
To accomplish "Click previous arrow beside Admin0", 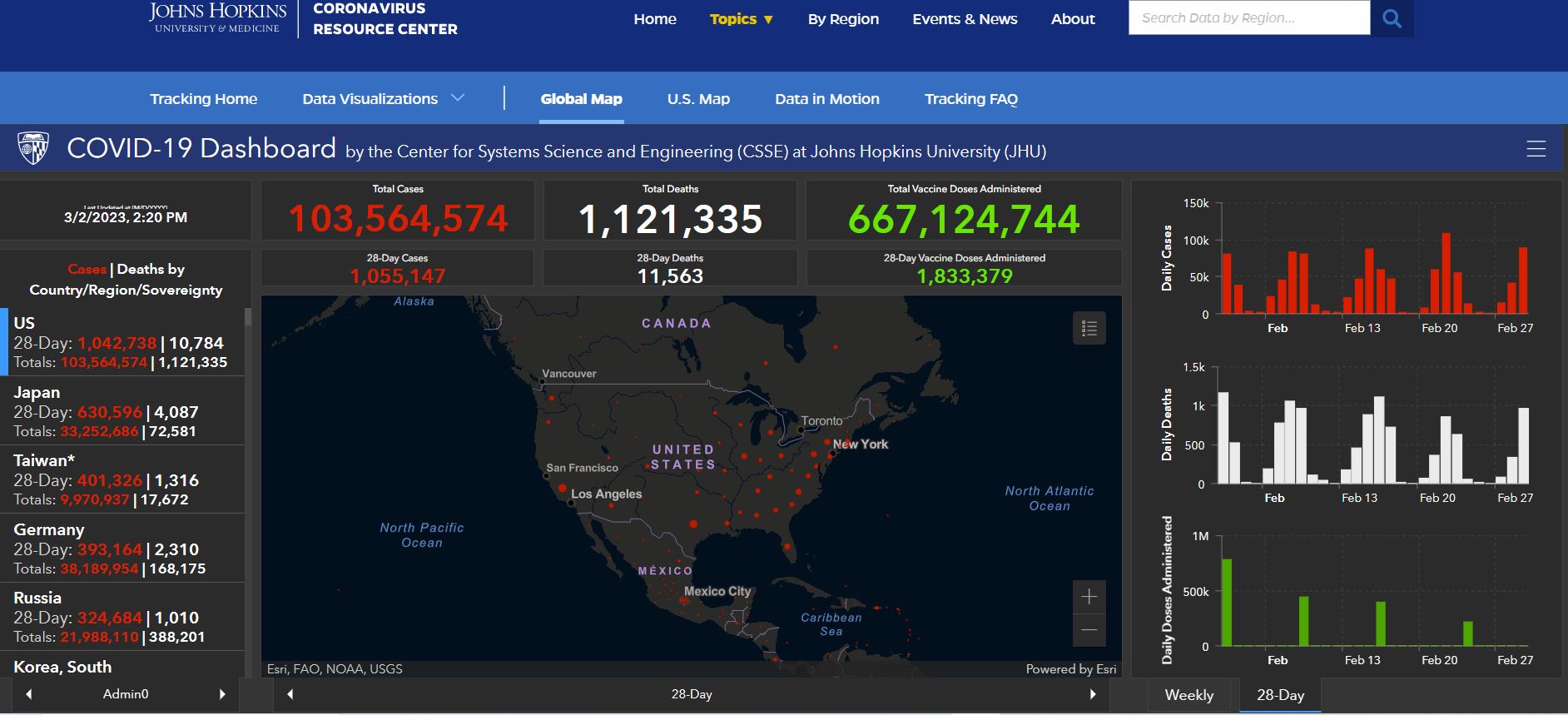I will coord(29,694).
